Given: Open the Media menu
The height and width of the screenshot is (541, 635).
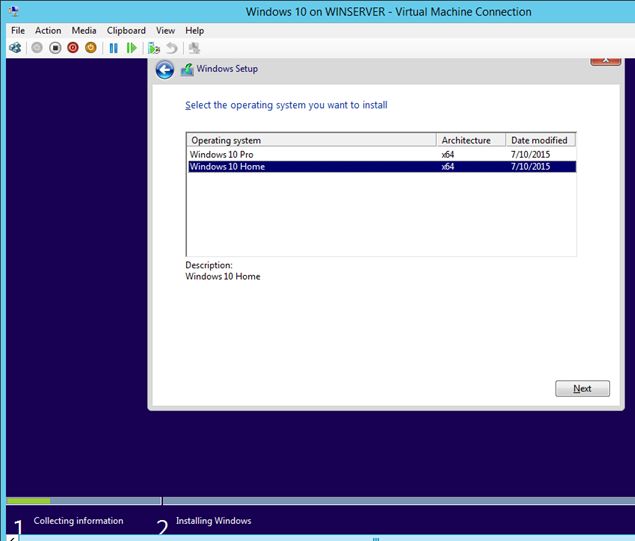Looking at the screenshot, I should (84, 31).
